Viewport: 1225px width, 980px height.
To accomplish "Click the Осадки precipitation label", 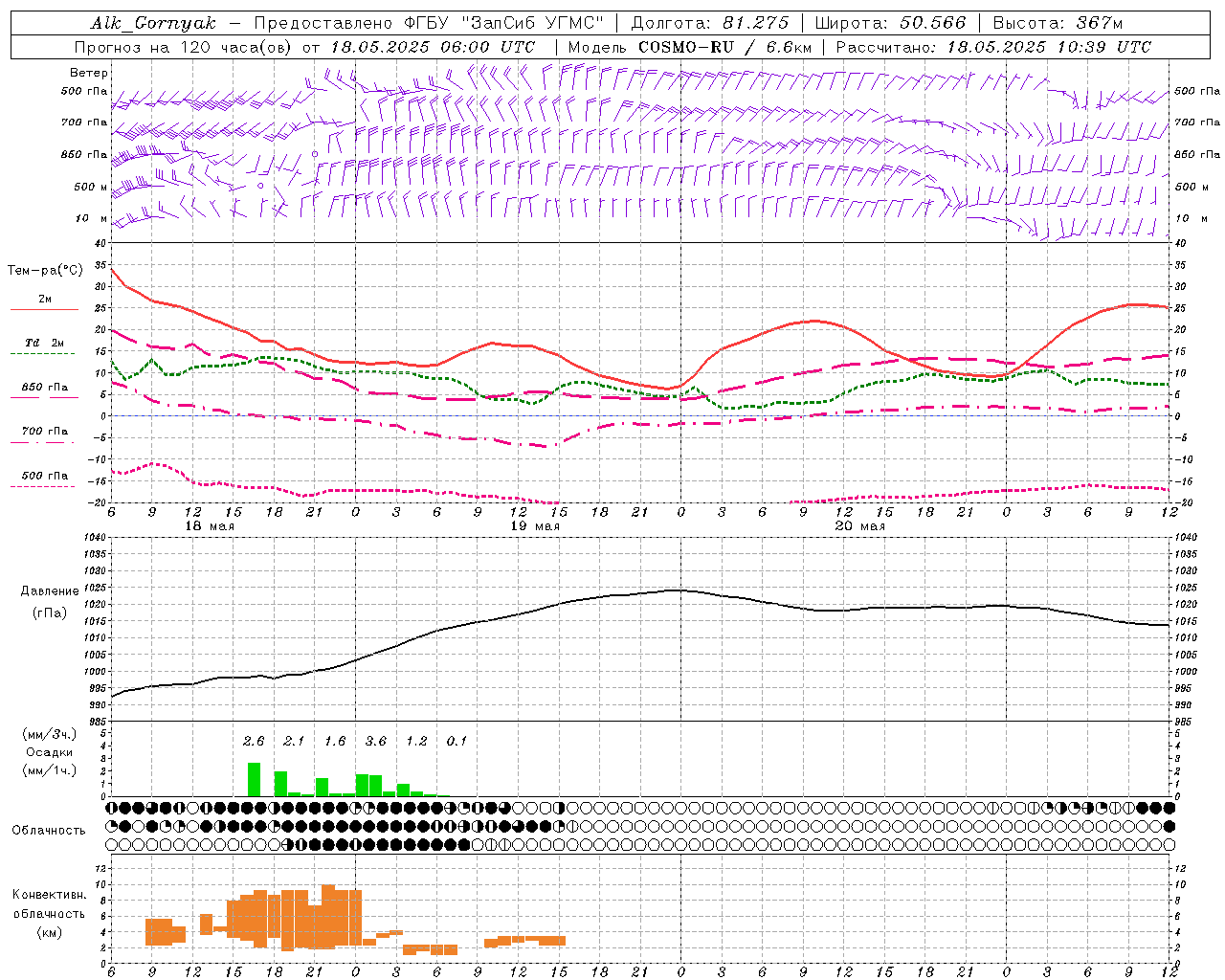I will tap(49, 752).
